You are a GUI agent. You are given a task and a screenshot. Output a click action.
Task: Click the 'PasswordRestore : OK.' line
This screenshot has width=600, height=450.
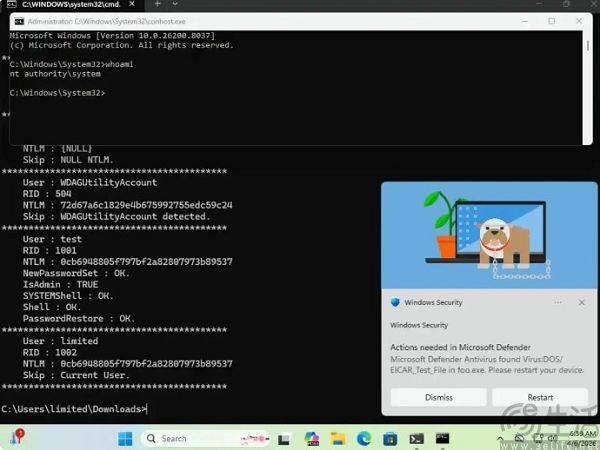click(79, 318)
